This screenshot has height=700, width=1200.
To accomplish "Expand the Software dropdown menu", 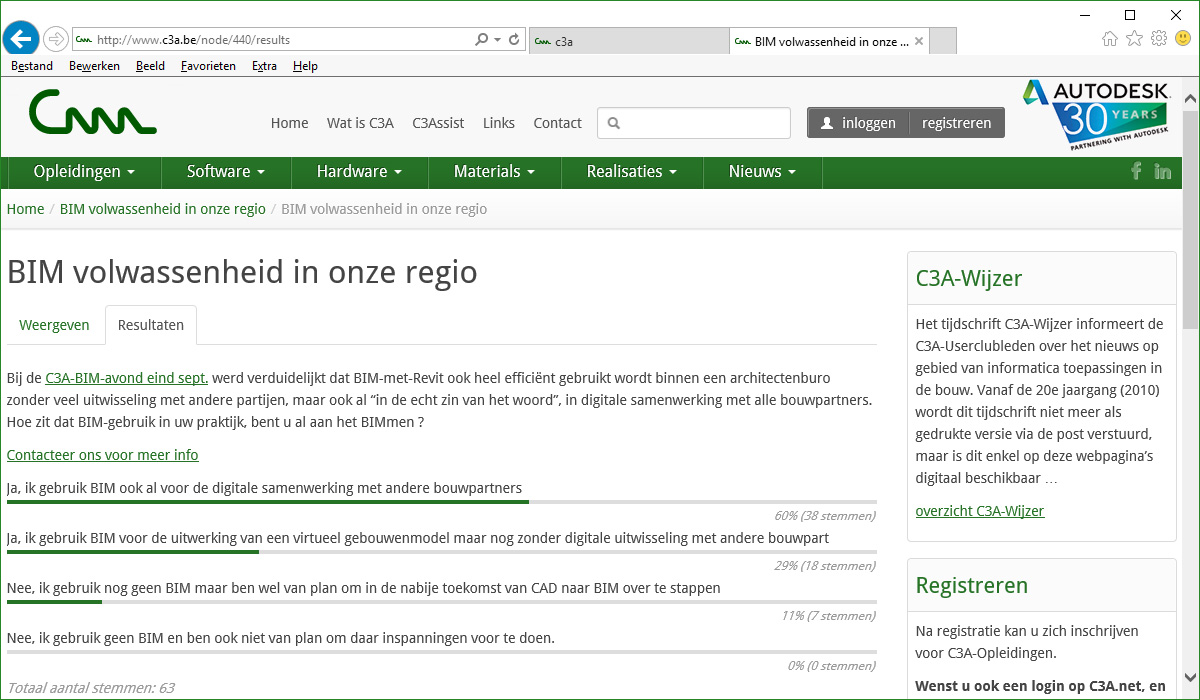I will coord(226,172).
